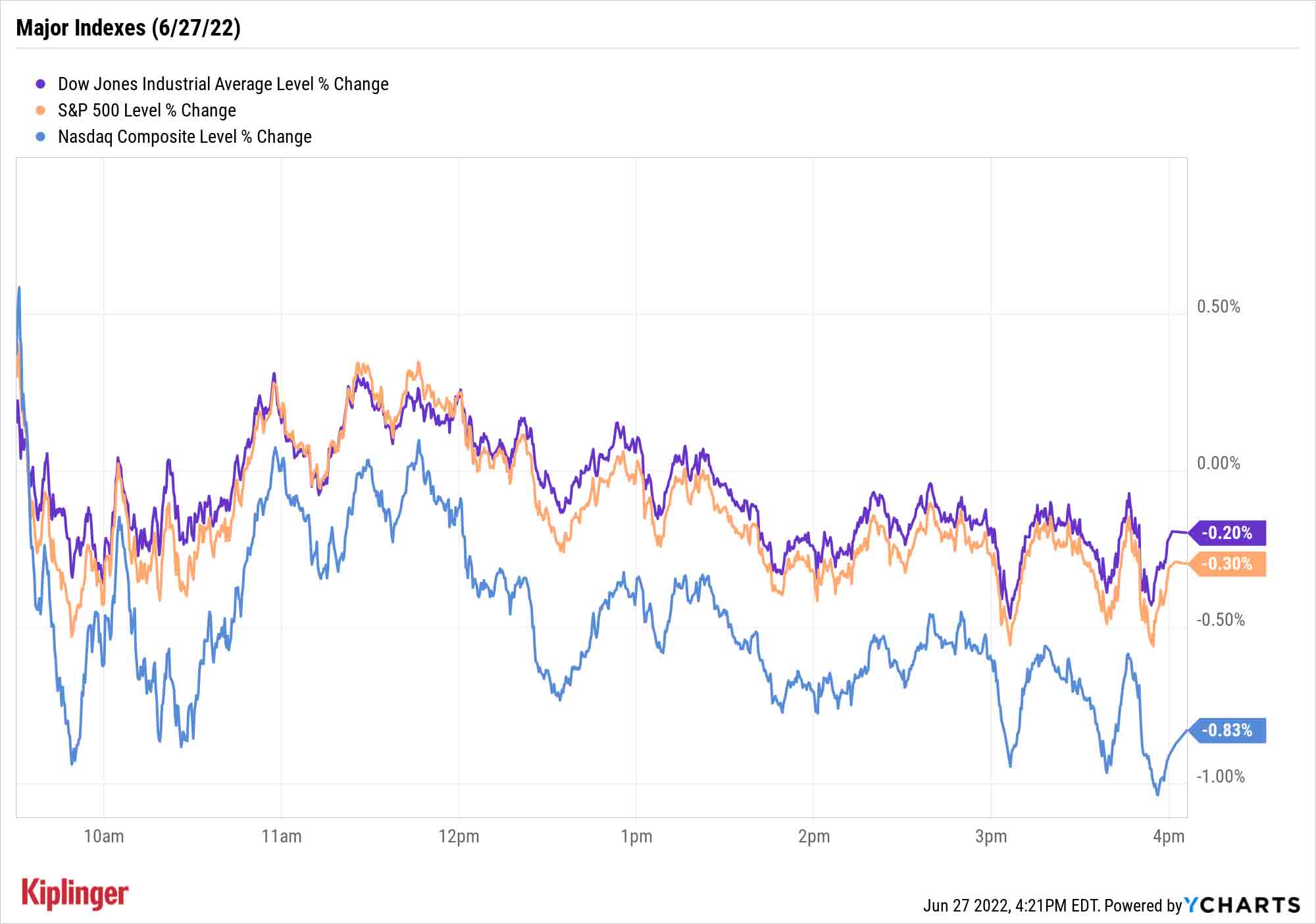Click the orange -0.30% end value tag
Image resolution: width=1316 pixels, height=924 pixels.
tap(1228, 564)
